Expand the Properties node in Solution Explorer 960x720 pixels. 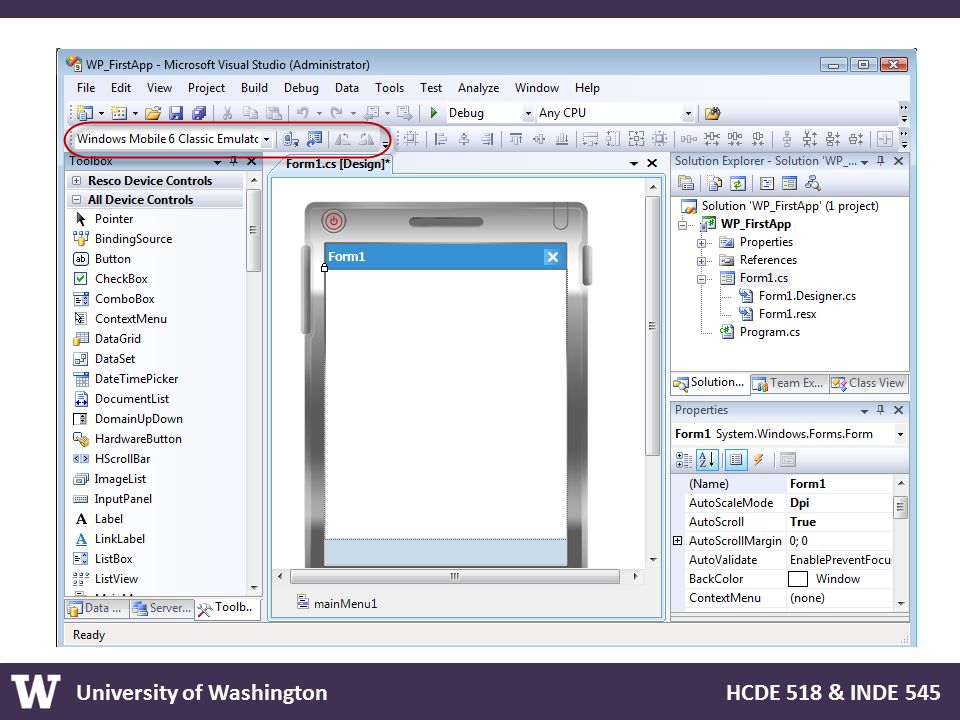702,243
